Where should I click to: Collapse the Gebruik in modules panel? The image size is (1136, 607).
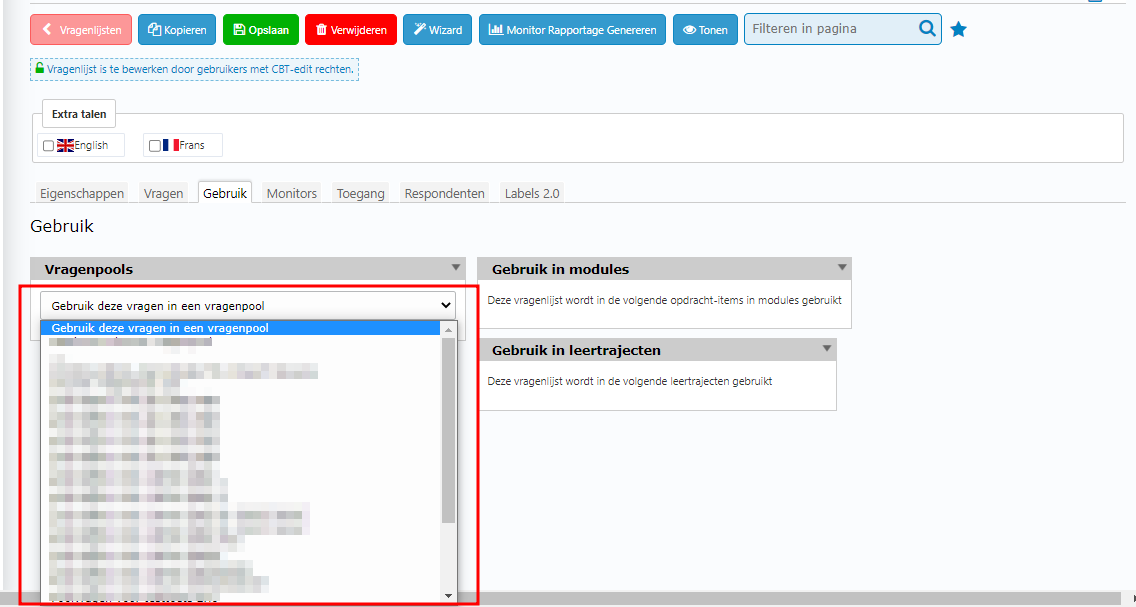842,268
